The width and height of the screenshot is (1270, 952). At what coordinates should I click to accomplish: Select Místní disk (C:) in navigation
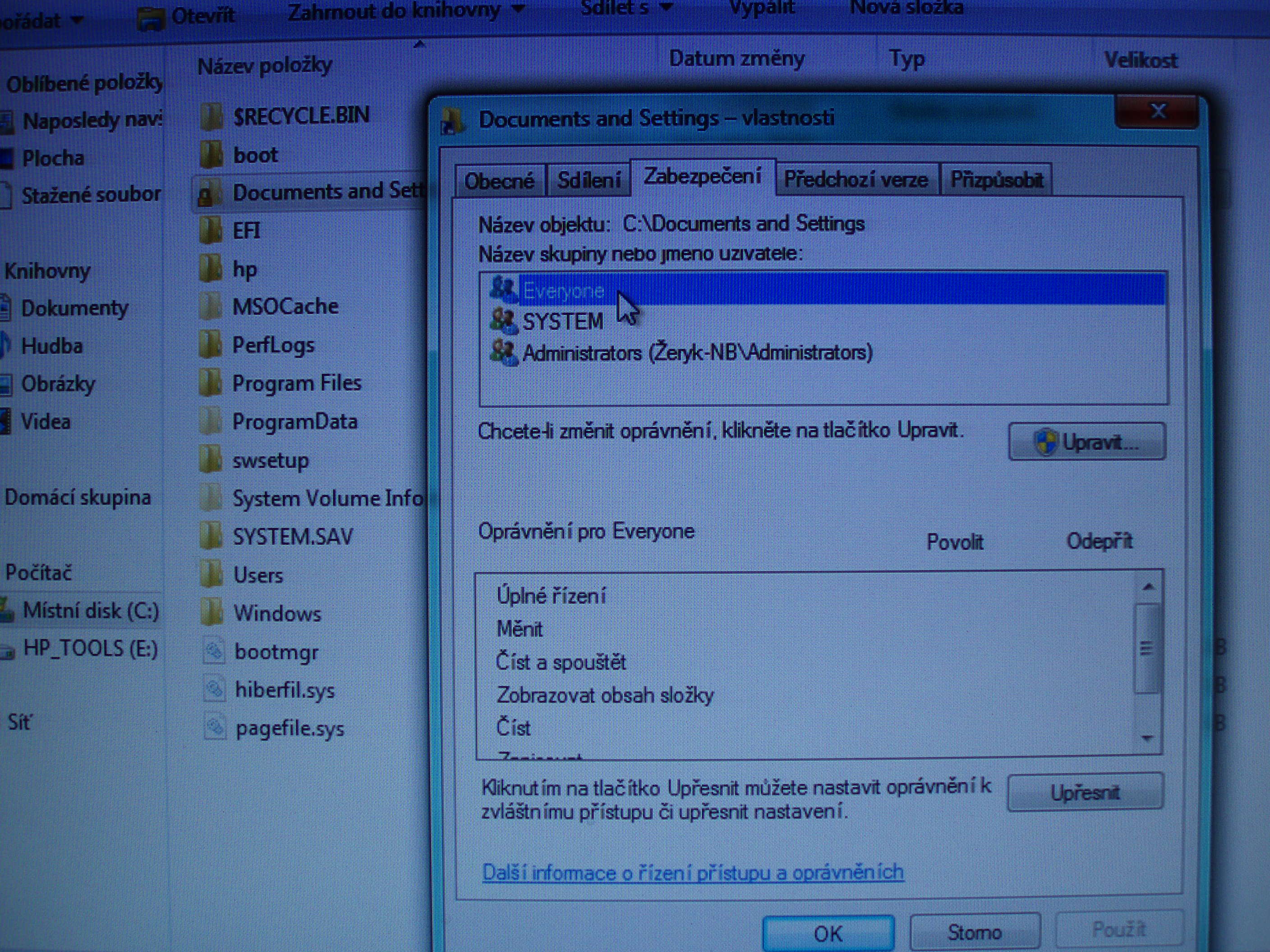click(x=90, y=611)
